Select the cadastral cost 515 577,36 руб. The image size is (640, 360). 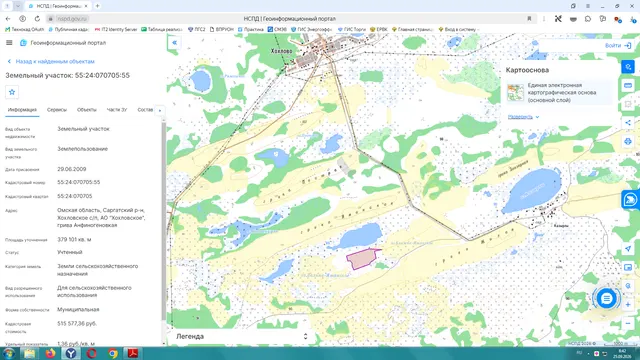77,324
